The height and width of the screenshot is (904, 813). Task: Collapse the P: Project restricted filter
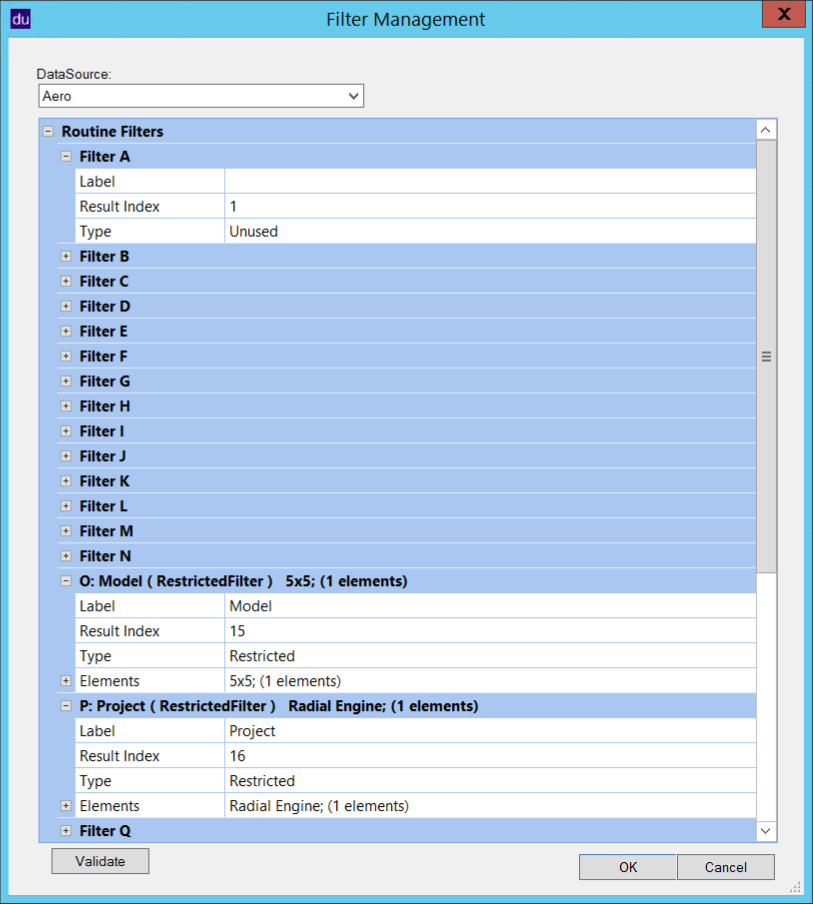(x=66, y=707)
